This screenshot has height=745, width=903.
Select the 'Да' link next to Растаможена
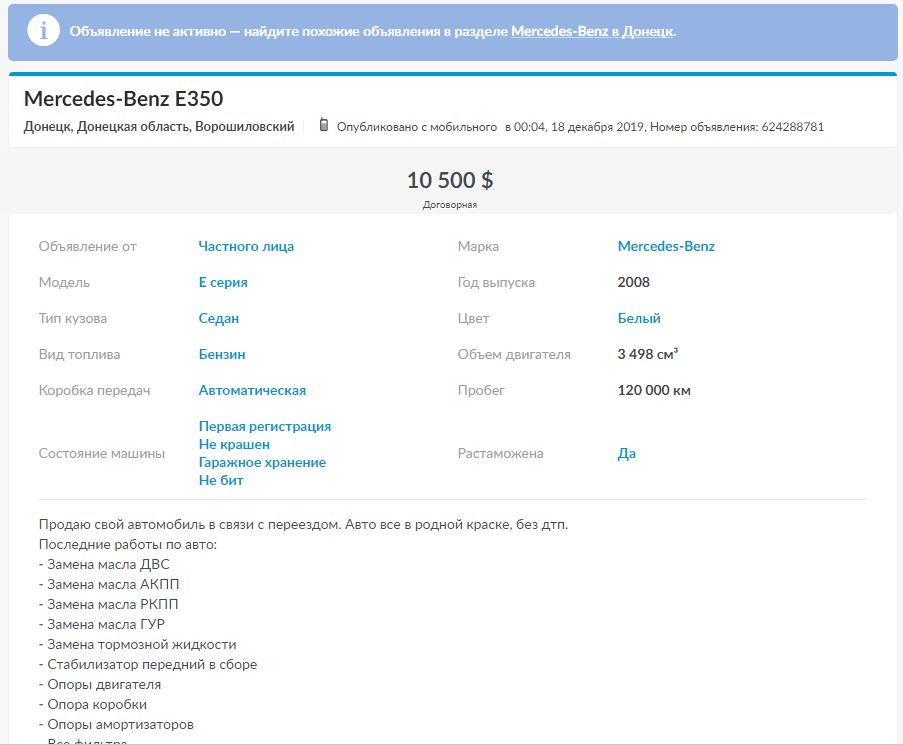(627, 453)
